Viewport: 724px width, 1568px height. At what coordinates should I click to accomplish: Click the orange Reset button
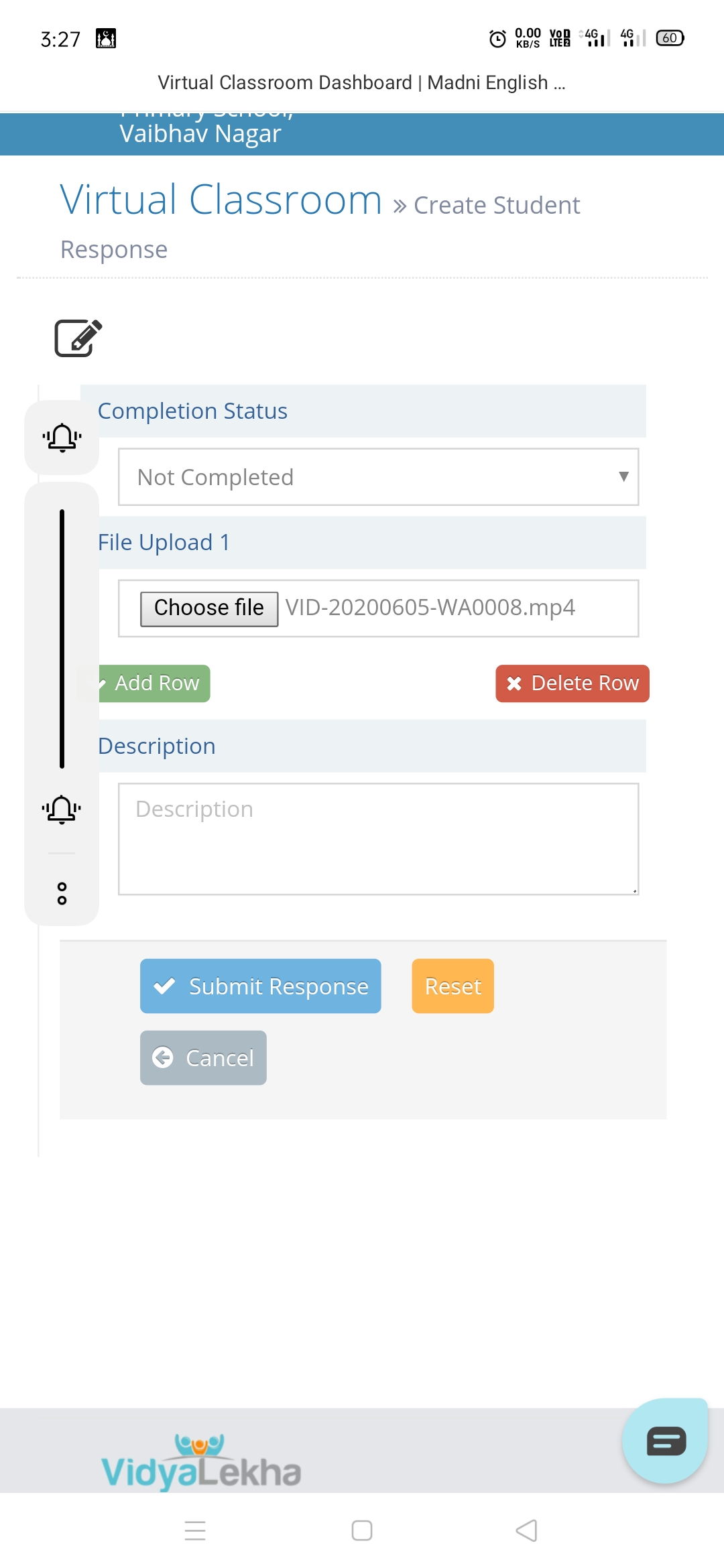(453, 986)
